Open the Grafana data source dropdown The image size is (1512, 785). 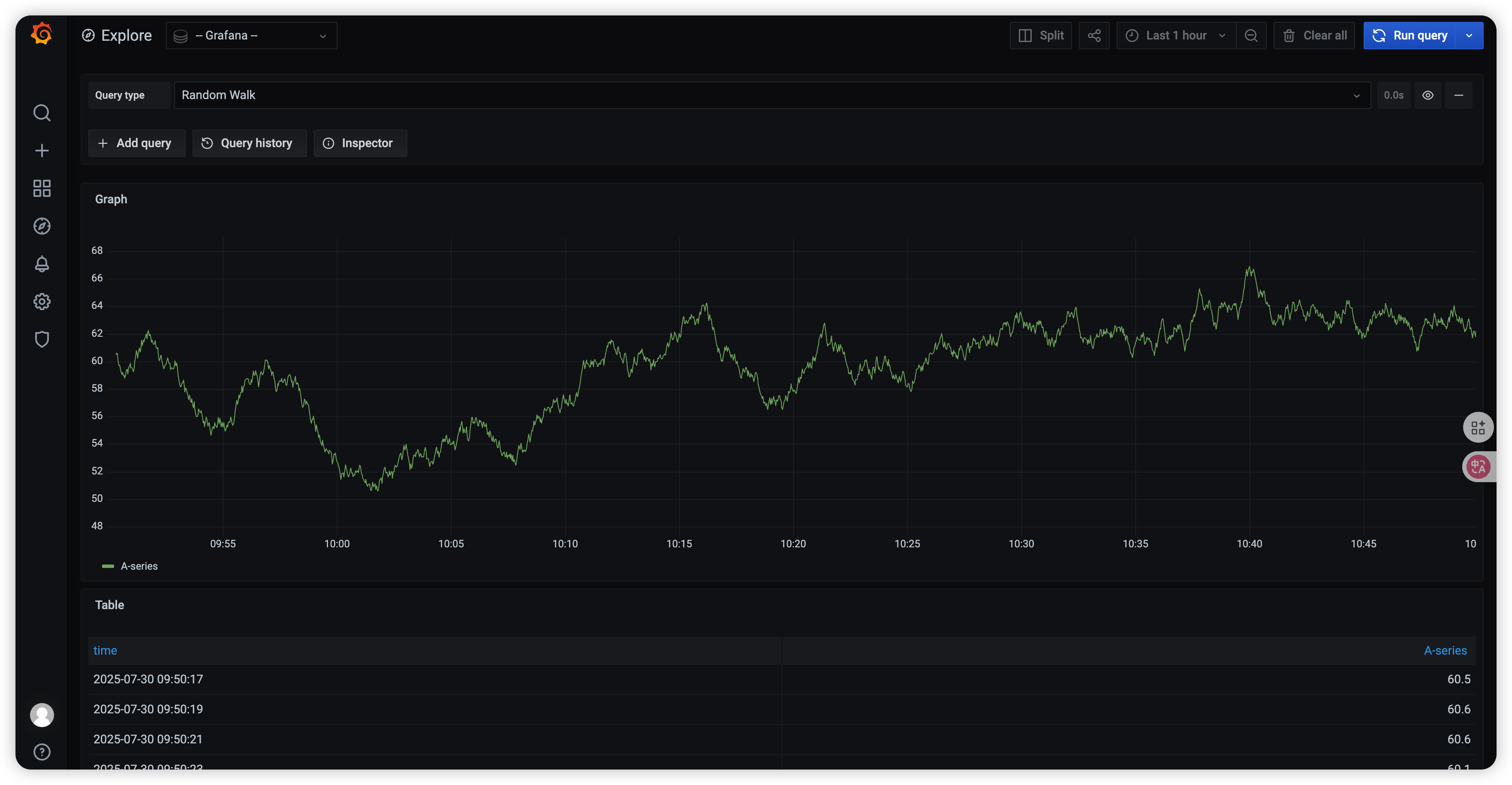[251, 36]
